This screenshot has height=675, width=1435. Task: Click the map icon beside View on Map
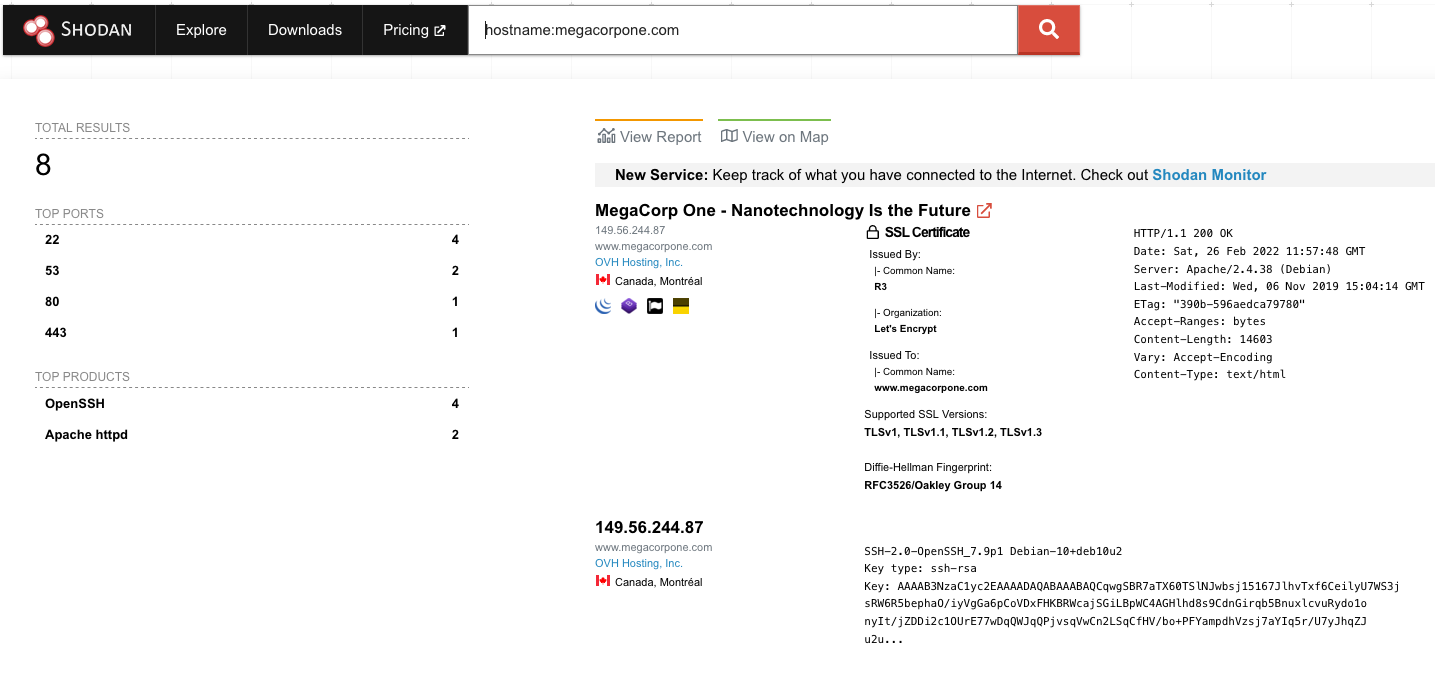click(729, 137)
